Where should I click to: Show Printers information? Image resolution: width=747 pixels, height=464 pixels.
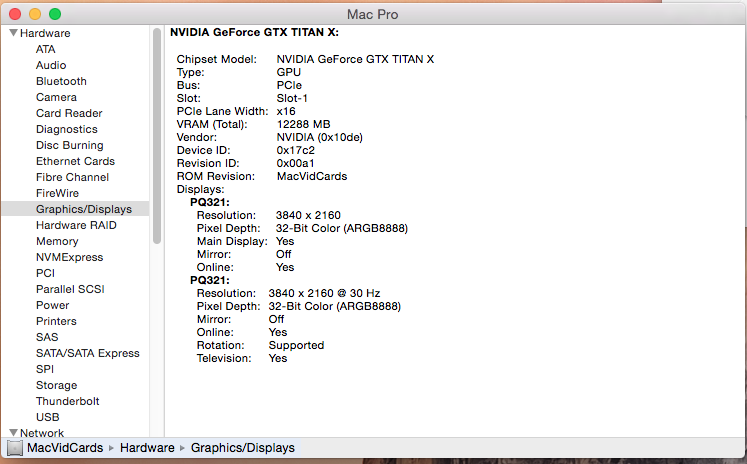56,321
